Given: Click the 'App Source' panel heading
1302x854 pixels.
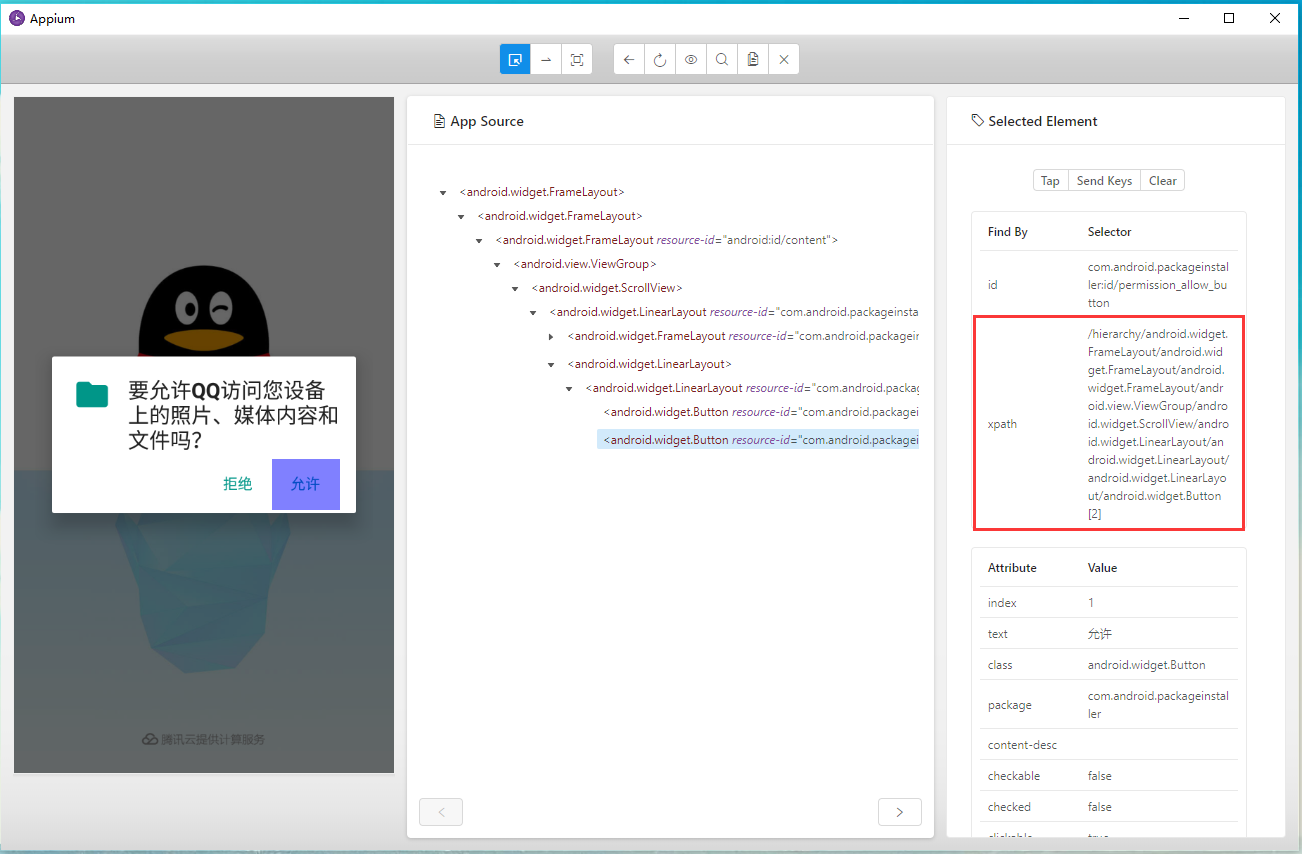Looking at the screenshot, I should click(x=487, y=121).
